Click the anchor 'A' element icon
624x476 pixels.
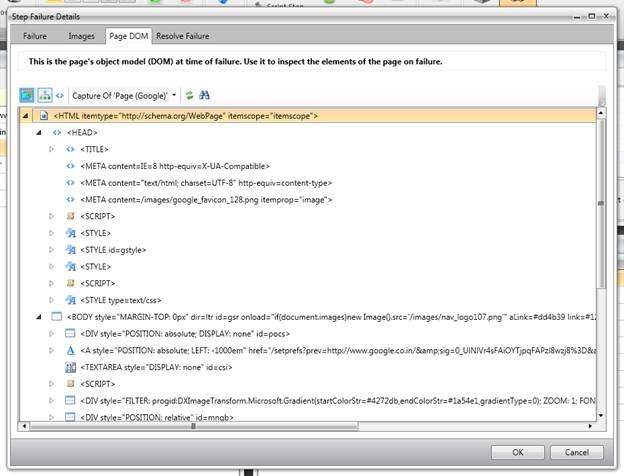[x=70, y=351]
